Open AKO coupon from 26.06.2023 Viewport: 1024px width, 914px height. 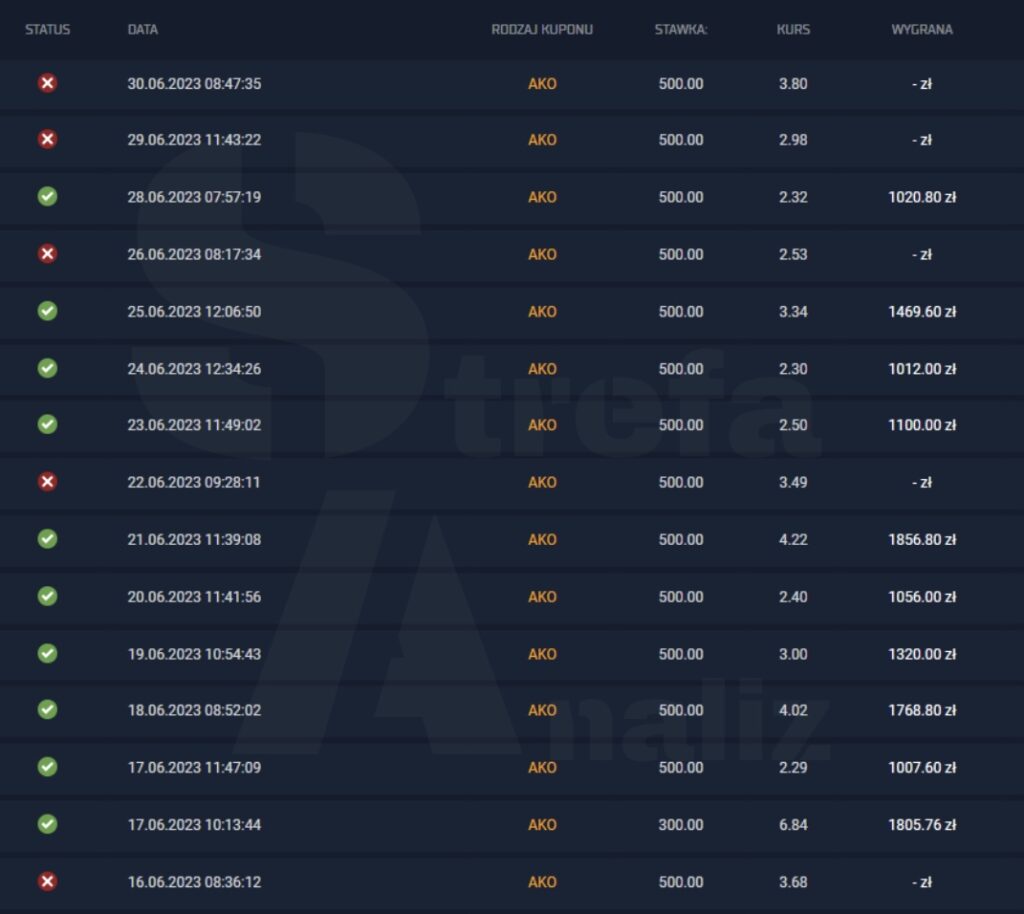542,254
